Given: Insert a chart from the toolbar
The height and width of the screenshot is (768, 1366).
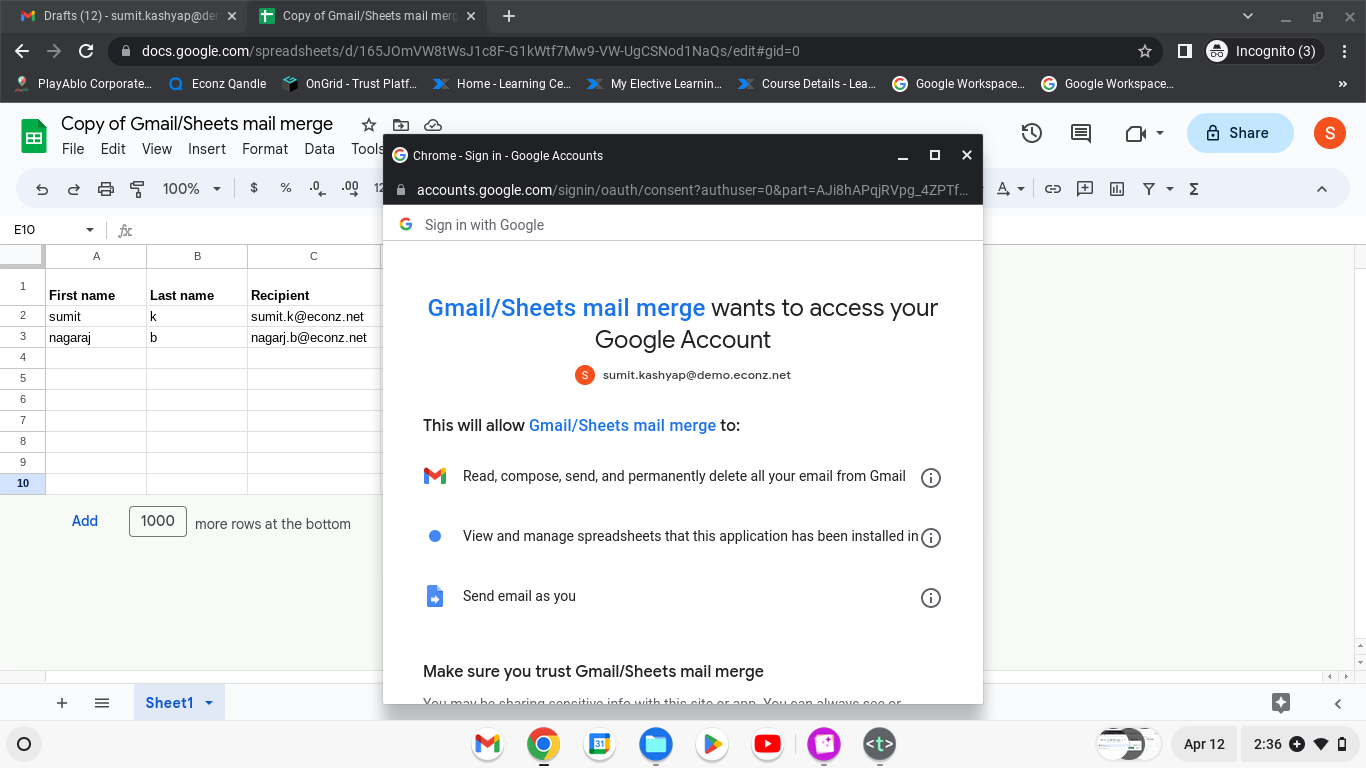Looking at the screenshot, I should coord(1117,189).
